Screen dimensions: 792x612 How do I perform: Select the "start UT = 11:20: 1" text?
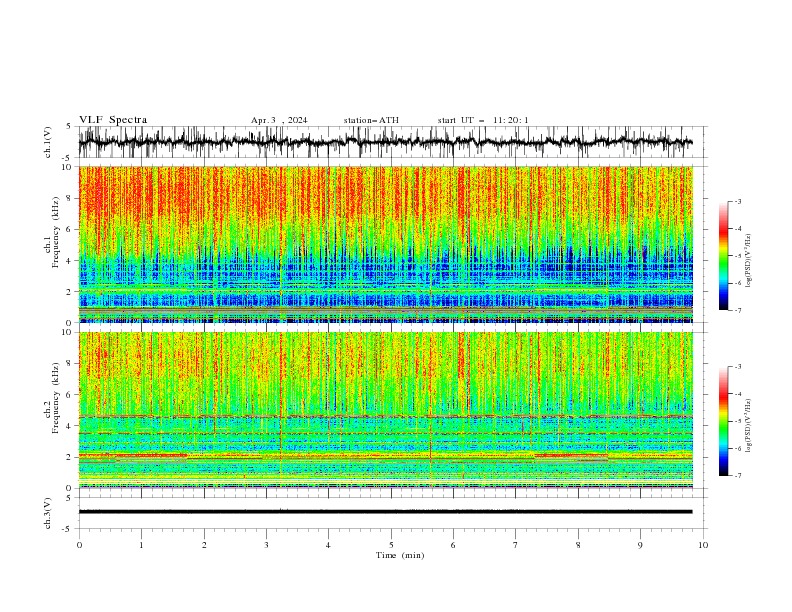tap(483, 120)
